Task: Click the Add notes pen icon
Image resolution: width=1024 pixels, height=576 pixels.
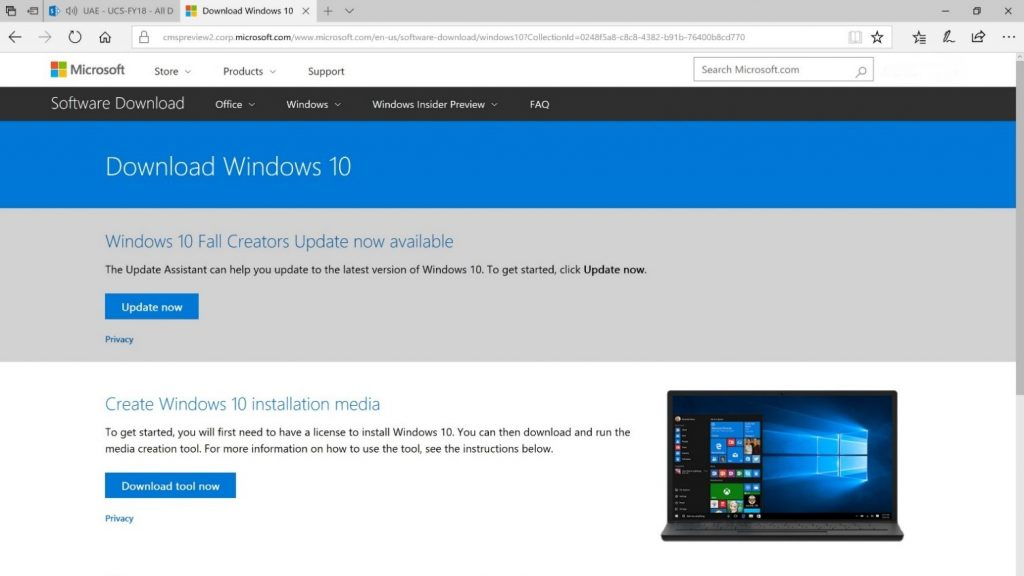Action: pos(948,37)
